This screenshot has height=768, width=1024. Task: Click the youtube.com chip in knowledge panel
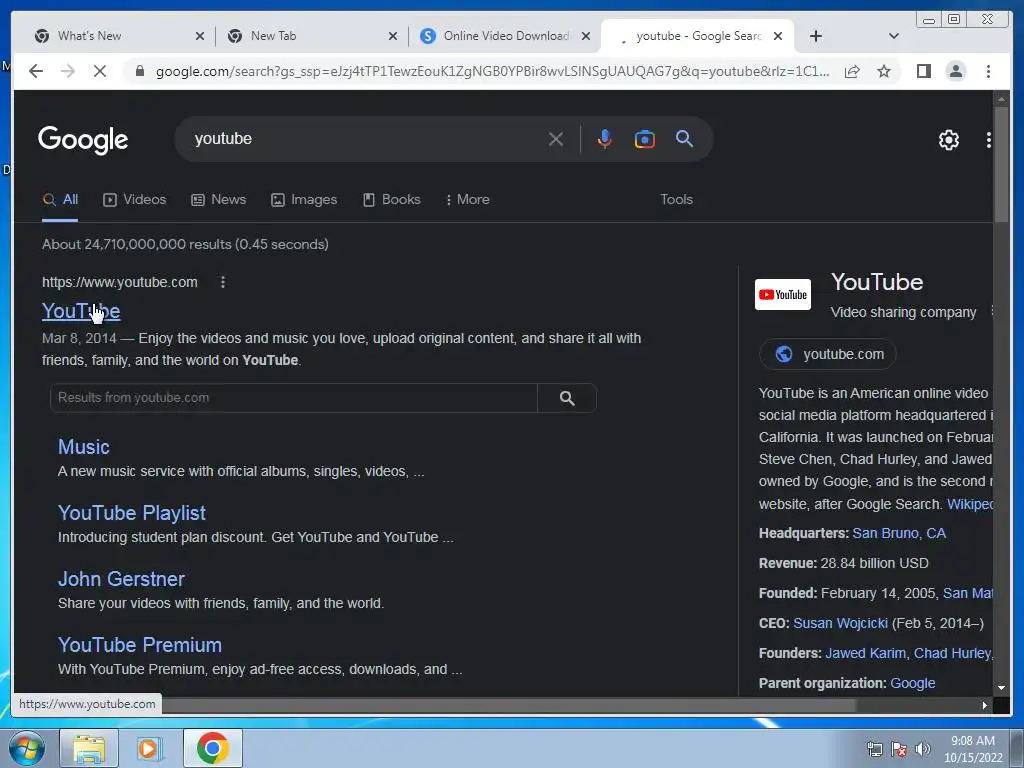(x=828, y=355)
